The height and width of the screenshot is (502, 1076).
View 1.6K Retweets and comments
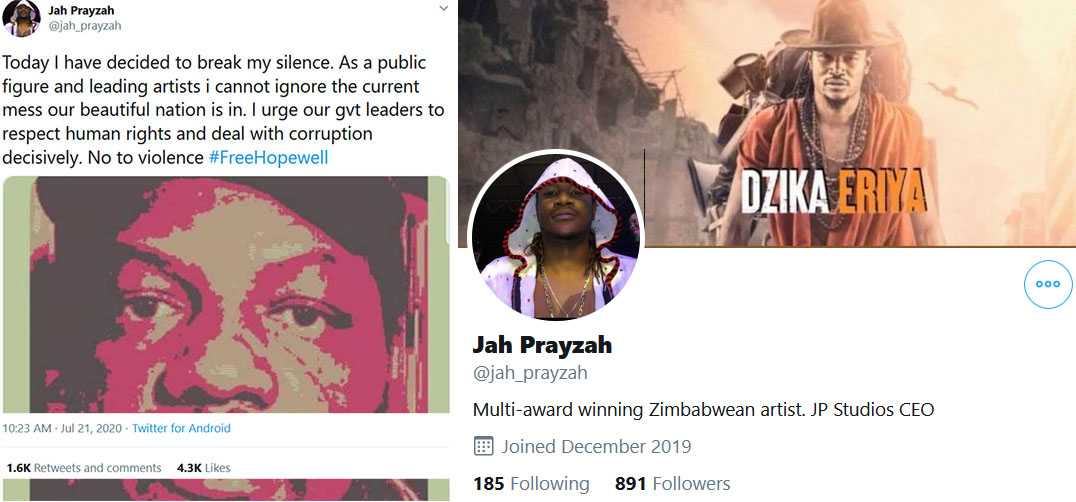(84, 468)
